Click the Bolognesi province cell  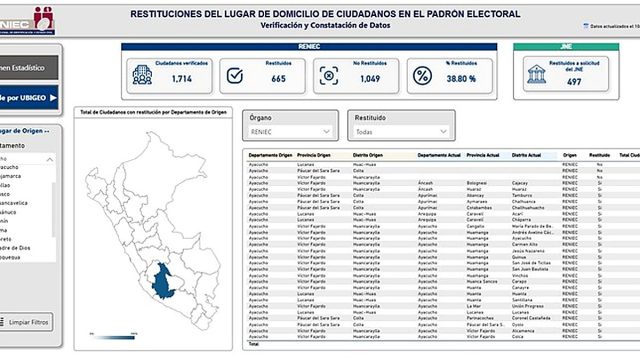[476, 183]
